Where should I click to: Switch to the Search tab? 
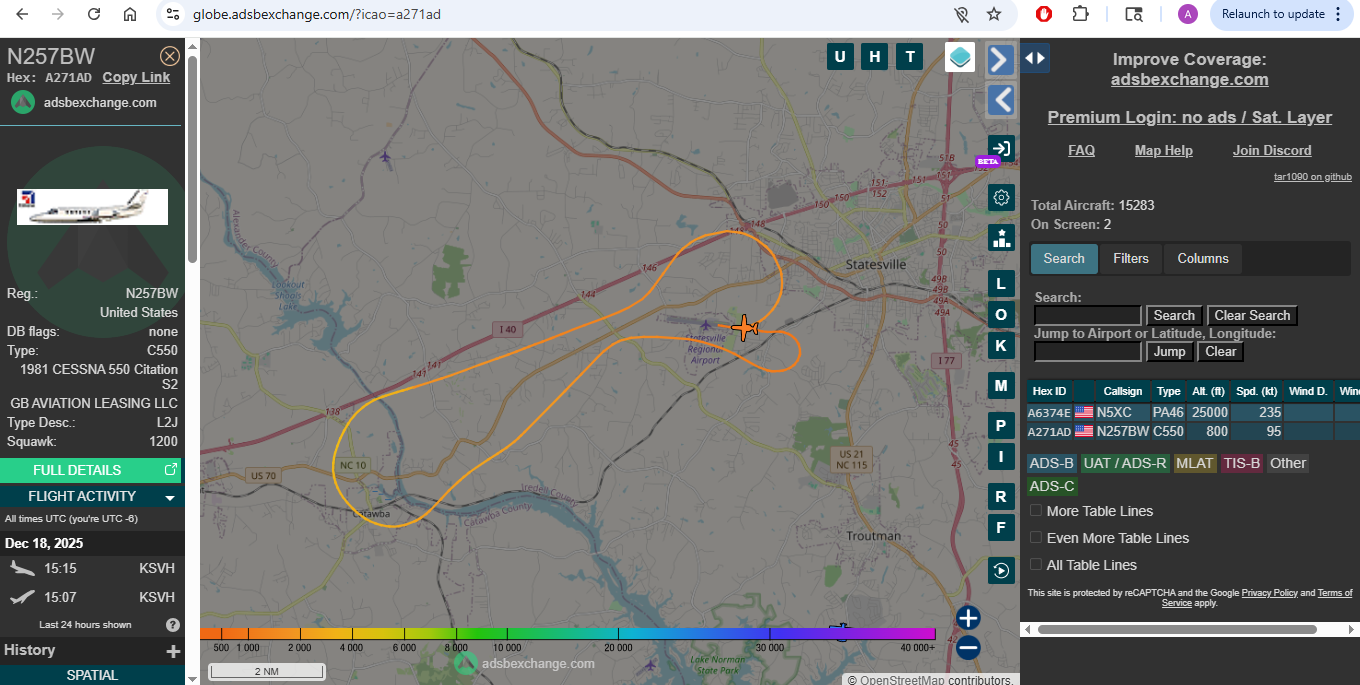click(1064, 258)
